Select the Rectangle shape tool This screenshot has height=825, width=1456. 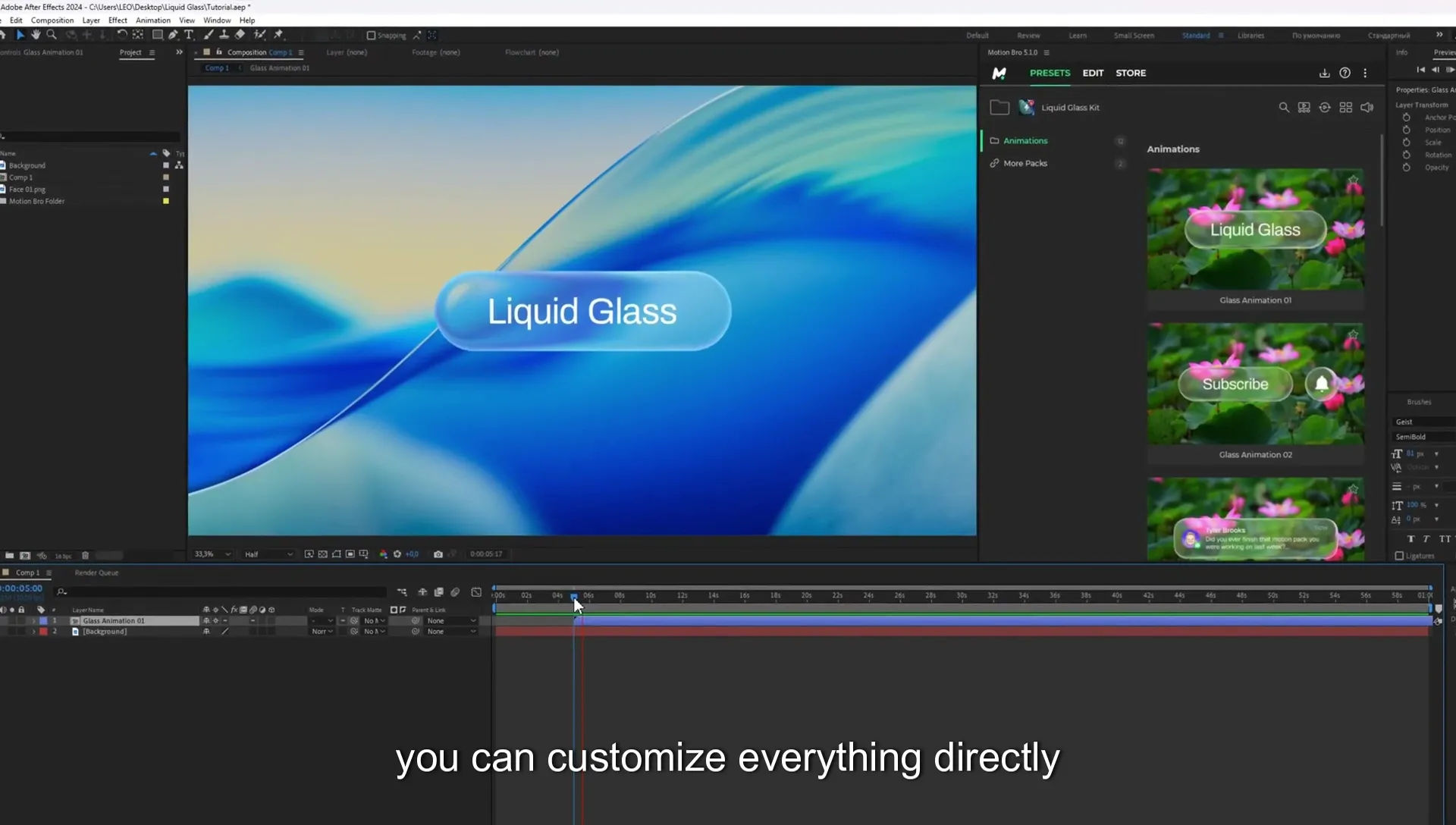[157, 35]
